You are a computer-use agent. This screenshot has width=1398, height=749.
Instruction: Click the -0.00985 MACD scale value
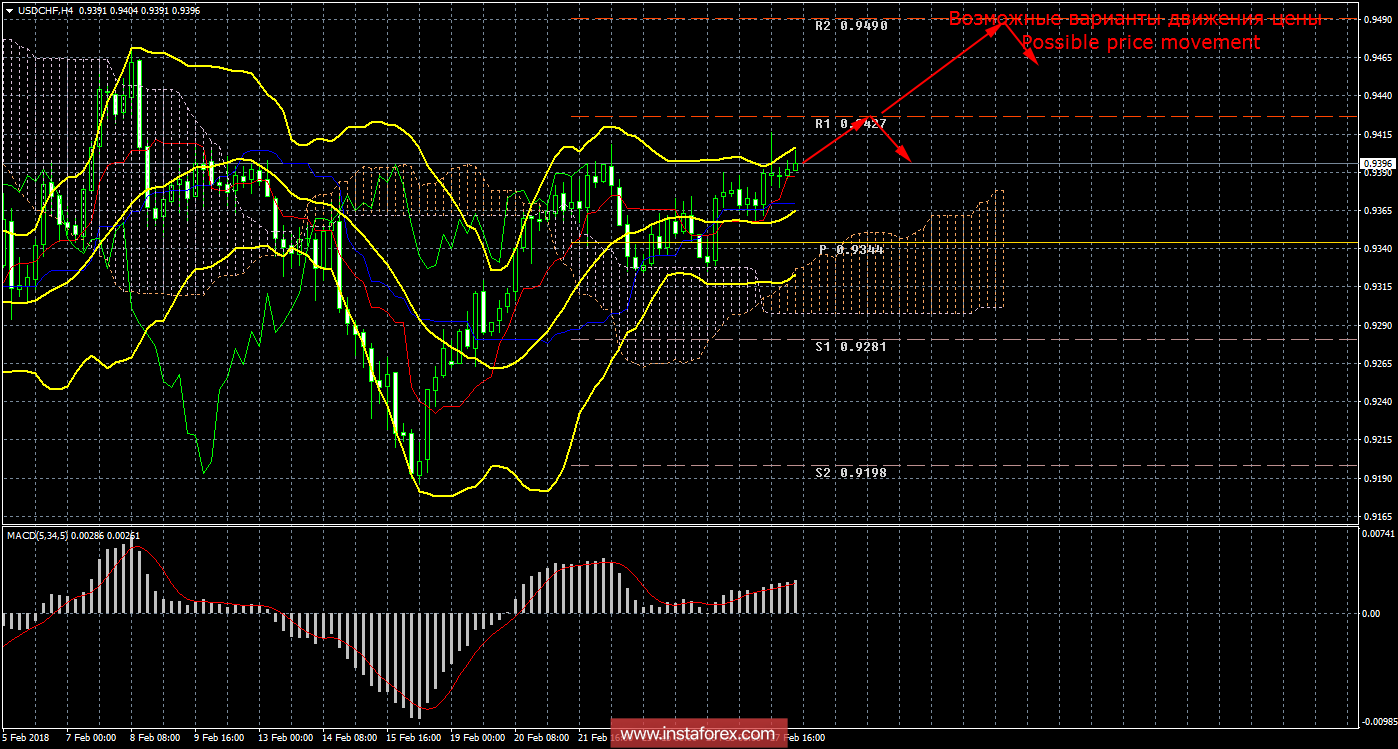(x=1375, y=720)
